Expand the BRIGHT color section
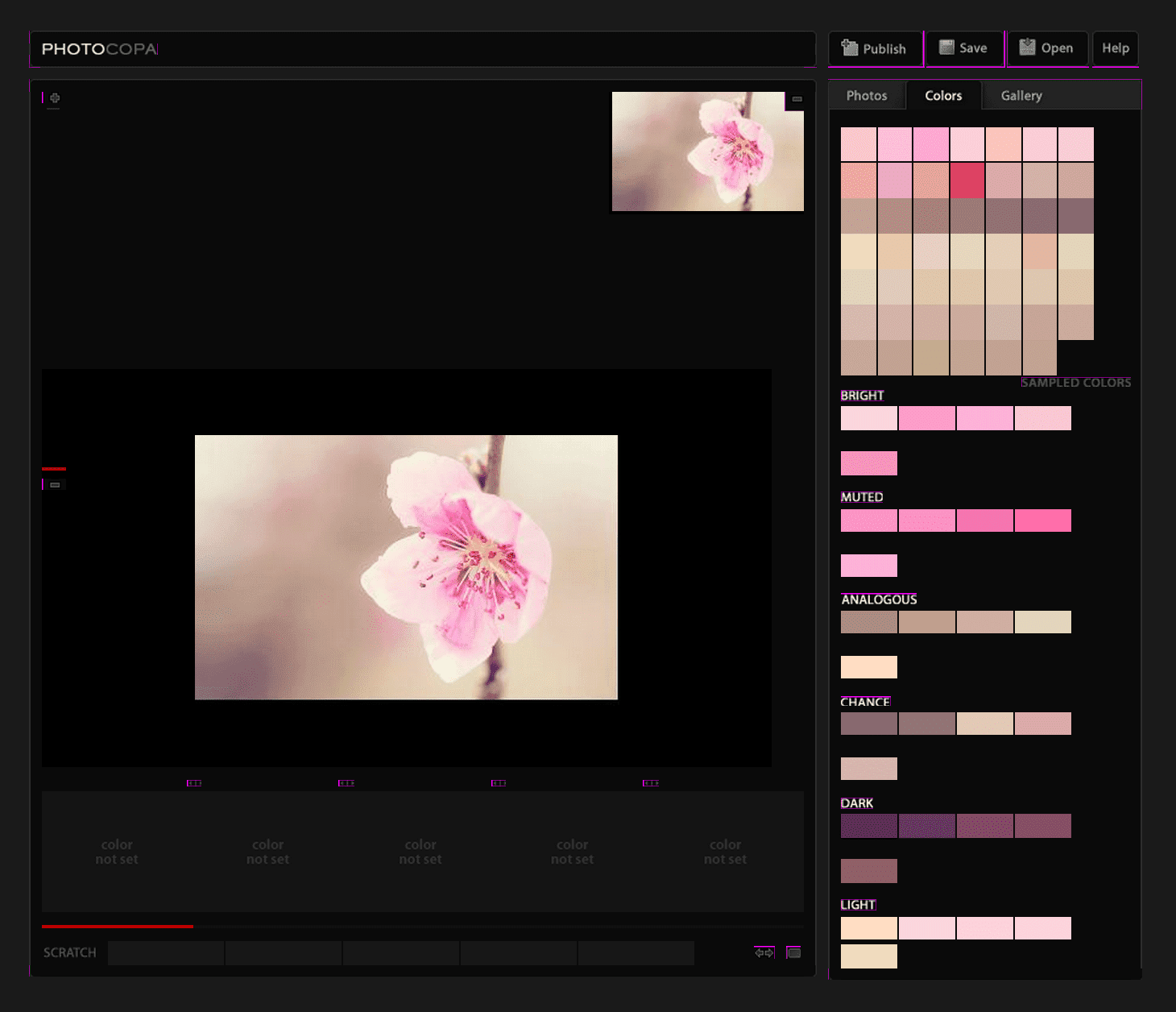The width and height of the screenshot is (1176, 1012). point(861,396)
